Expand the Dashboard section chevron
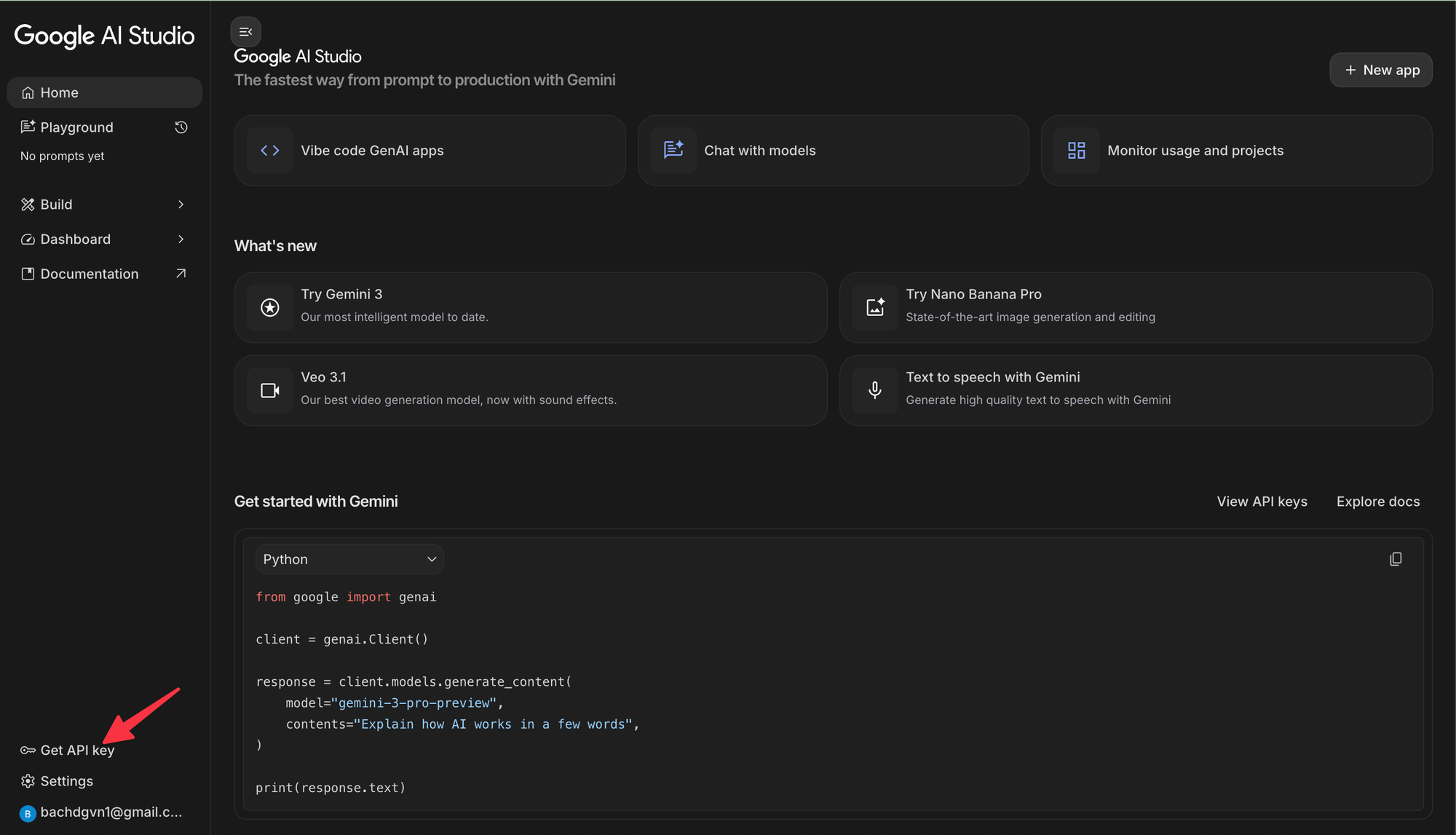This screenshot has height=835, width=1456. click(x=181, y=240)
